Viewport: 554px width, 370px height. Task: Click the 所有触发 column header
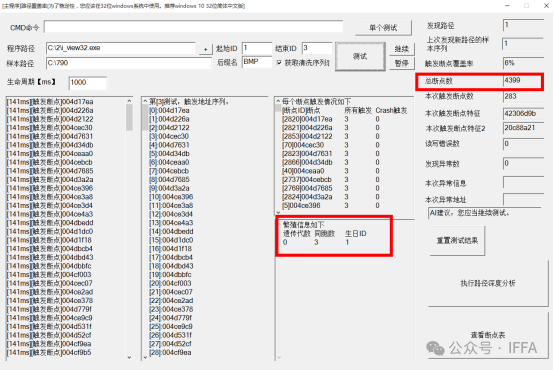tap(358, 111)
